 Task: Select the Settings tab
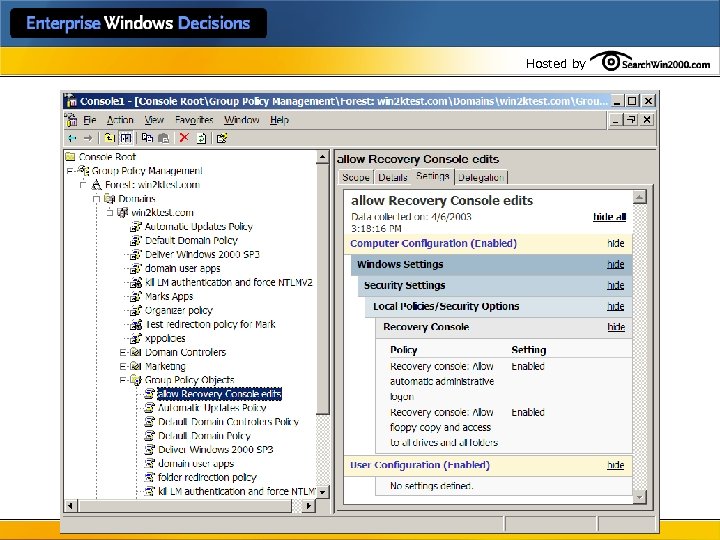[x=433, y=176]
